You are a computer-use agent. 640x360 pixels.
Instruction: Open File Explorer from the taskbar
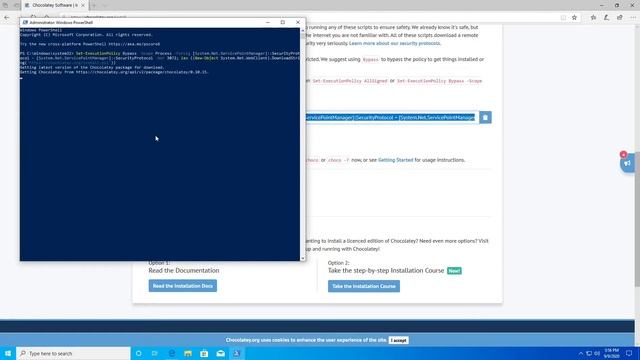pos(188,353)
